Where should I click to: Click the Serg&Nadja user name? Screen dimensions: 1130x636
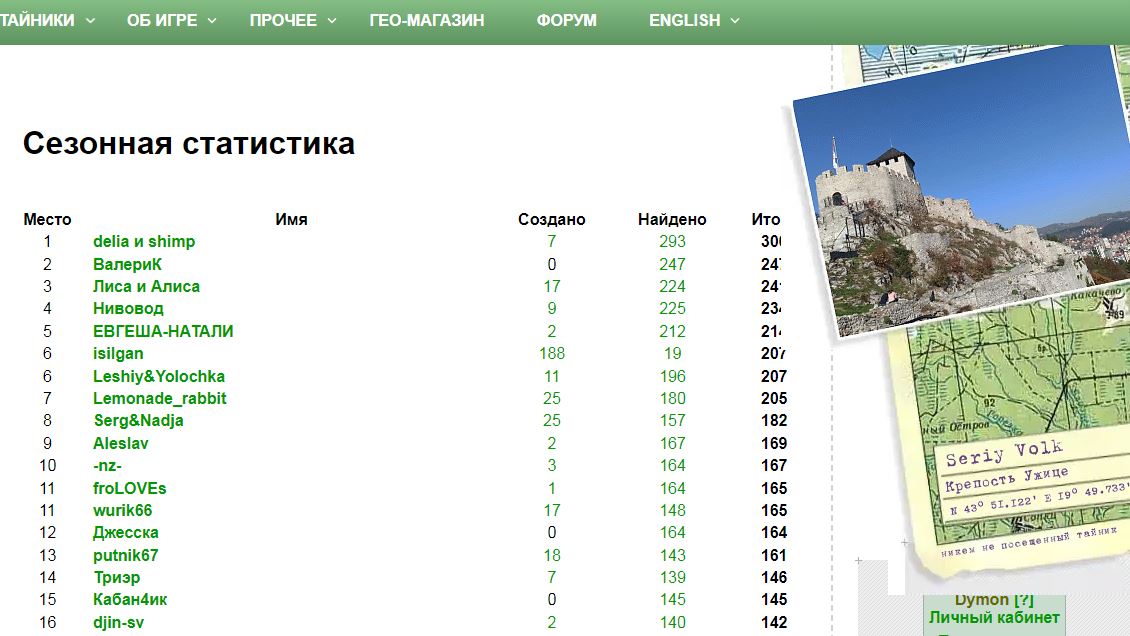point(138,421)
